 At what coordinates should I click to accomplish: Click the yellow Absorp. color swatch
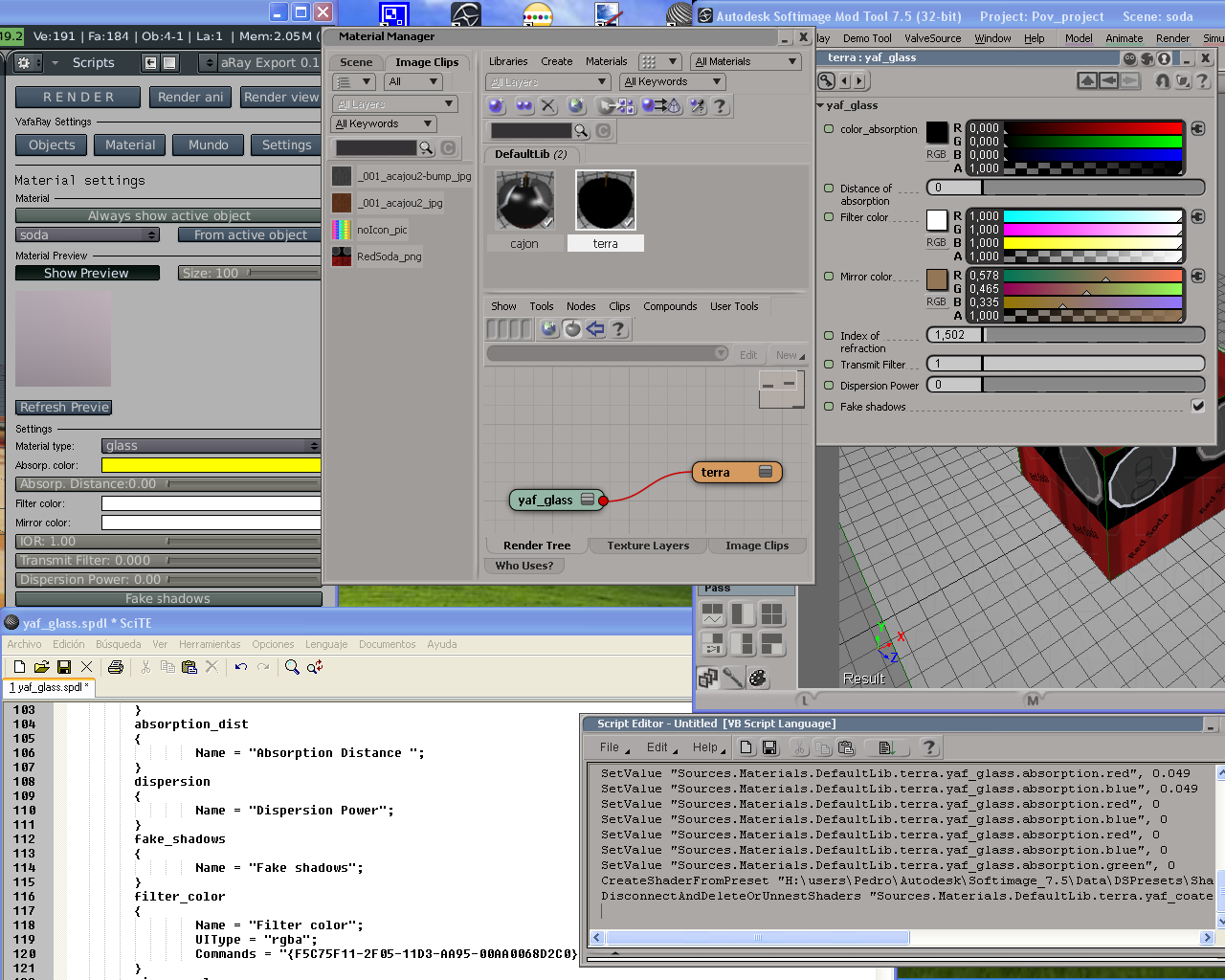point(211,465)
